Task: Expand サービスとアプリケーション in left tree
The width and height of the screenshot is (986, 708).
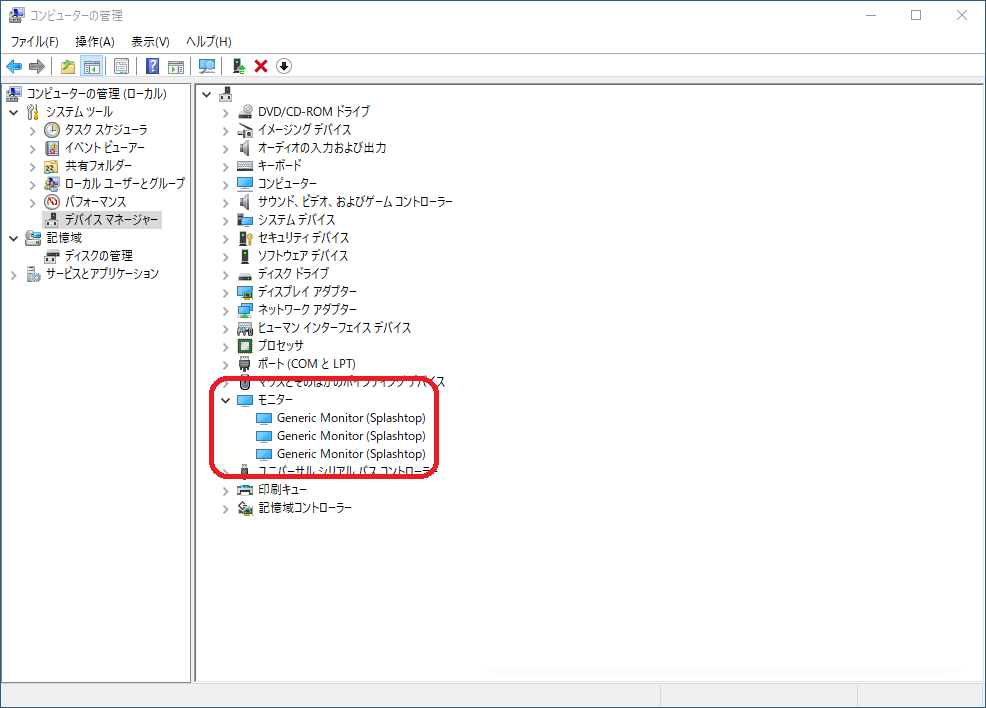Action: tap(14, 274)
